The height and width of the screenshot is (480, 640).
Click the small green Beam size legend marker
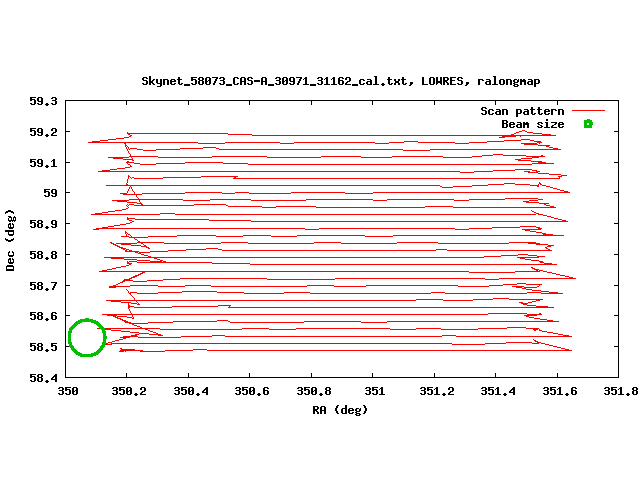(588, 124)
